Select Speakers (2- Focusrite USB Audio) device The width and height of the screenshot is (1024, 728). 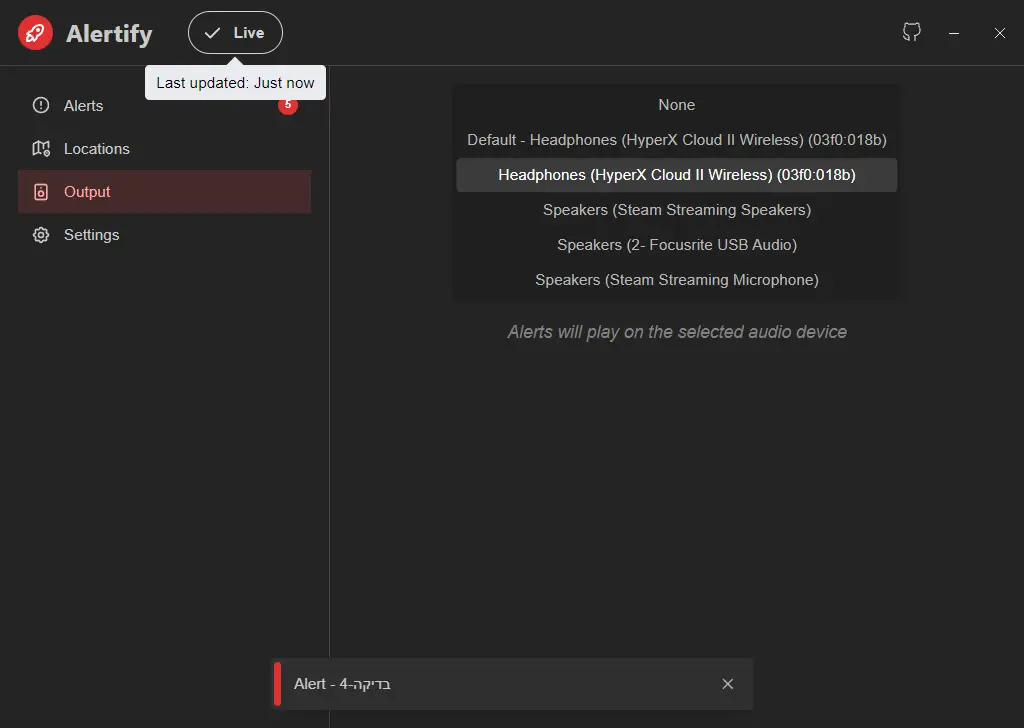[x=676, y=245]
